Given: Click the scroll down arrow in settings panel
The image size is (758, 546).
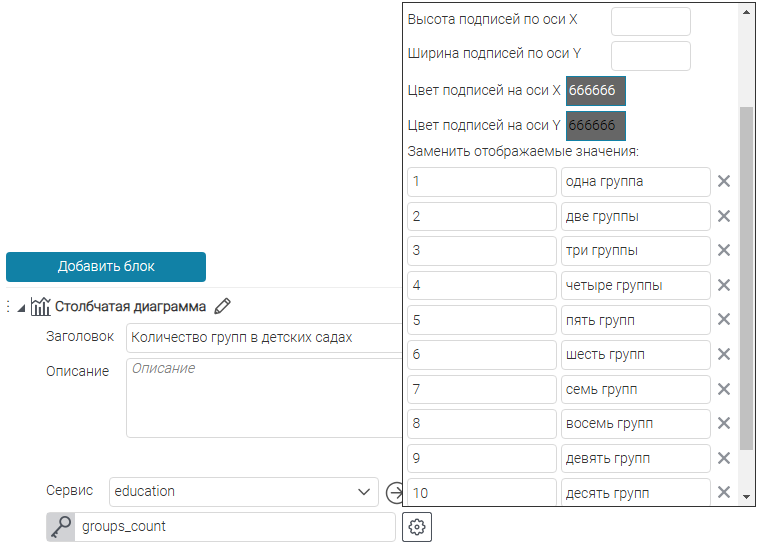Looking at the screenshot, I should 746,495.
